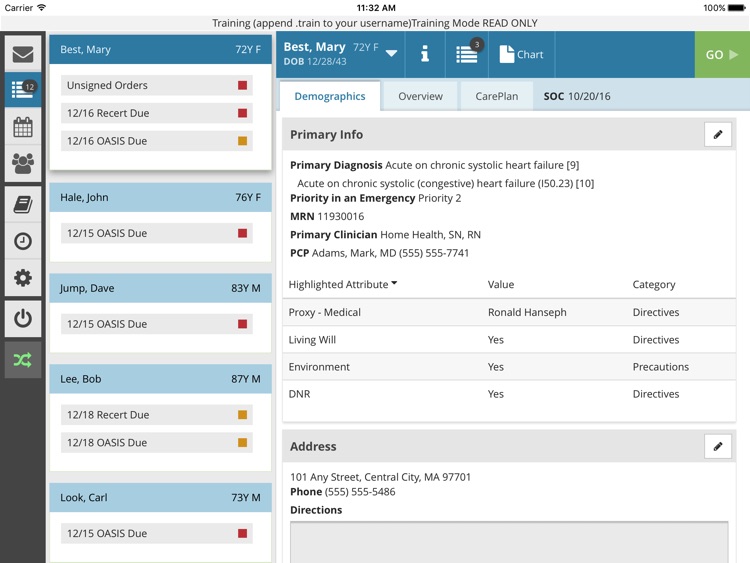Select Look, Carl patient card header
The height and width of the screenshot is (563, 750).
tap(161, 497)
